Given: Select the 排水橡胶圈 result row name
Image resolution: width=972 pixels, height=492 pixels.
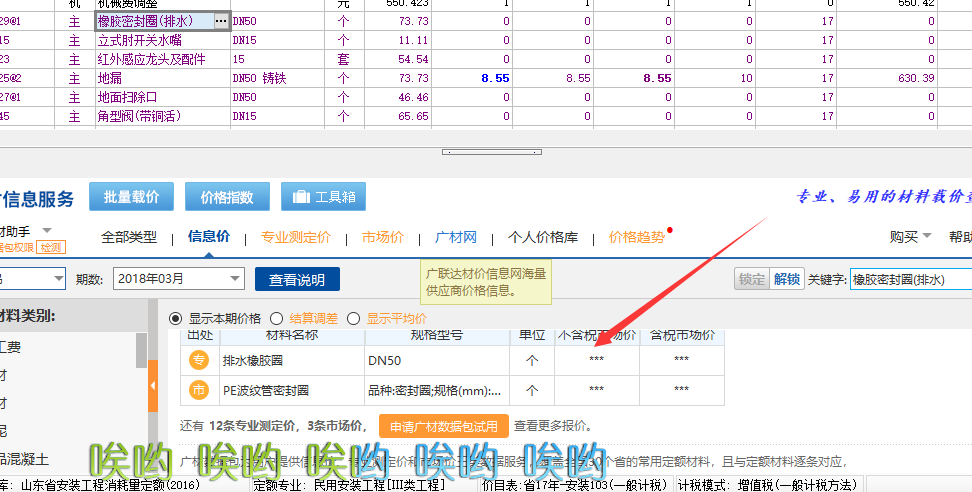Looking at the screenshot, I should 253,361.
